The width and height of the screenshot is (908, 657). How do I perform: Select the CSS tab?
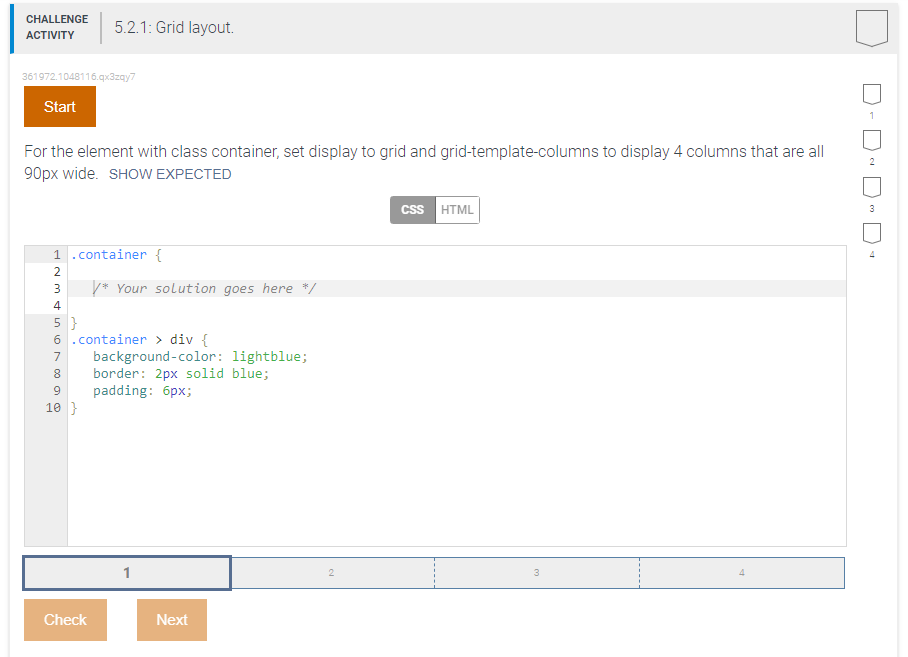tap(411, 210)
